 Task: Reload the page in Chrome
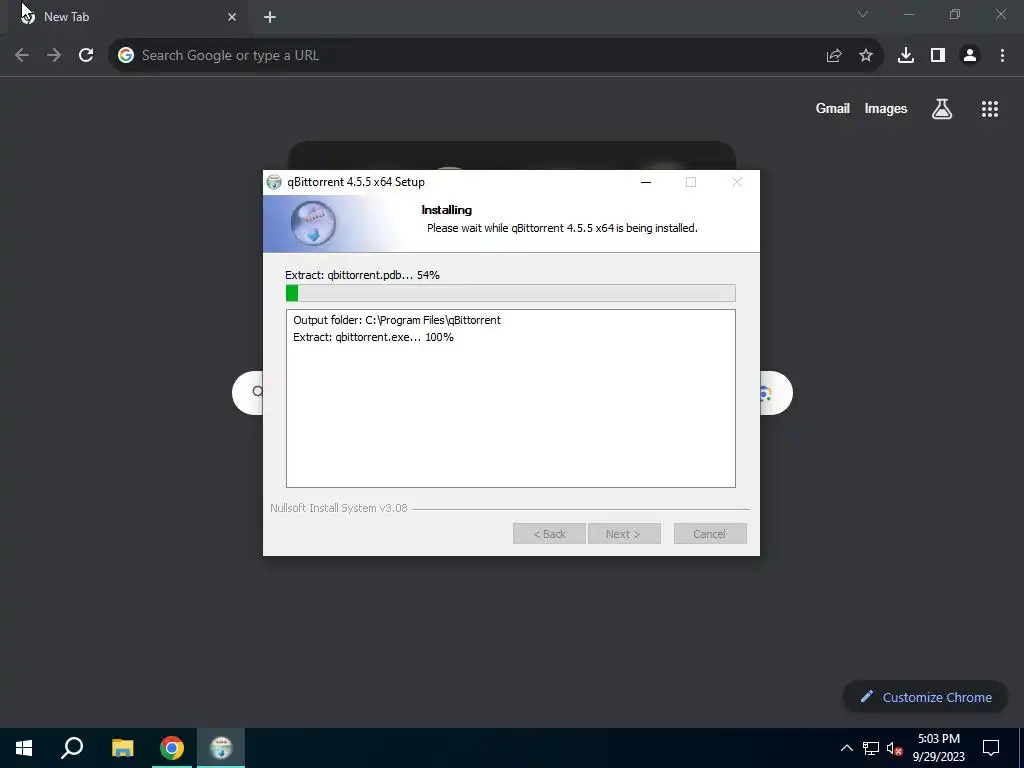click(86, 56)
